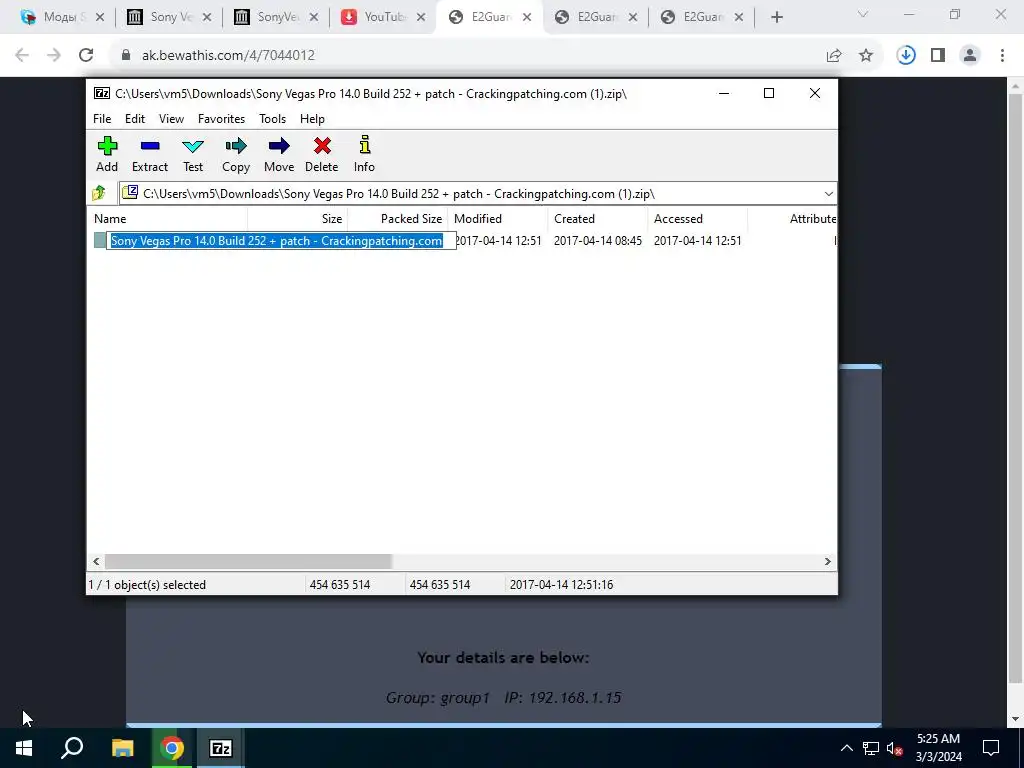Switch to the third E2Guardian tab

pyautogui.click(x=702, y=17)
